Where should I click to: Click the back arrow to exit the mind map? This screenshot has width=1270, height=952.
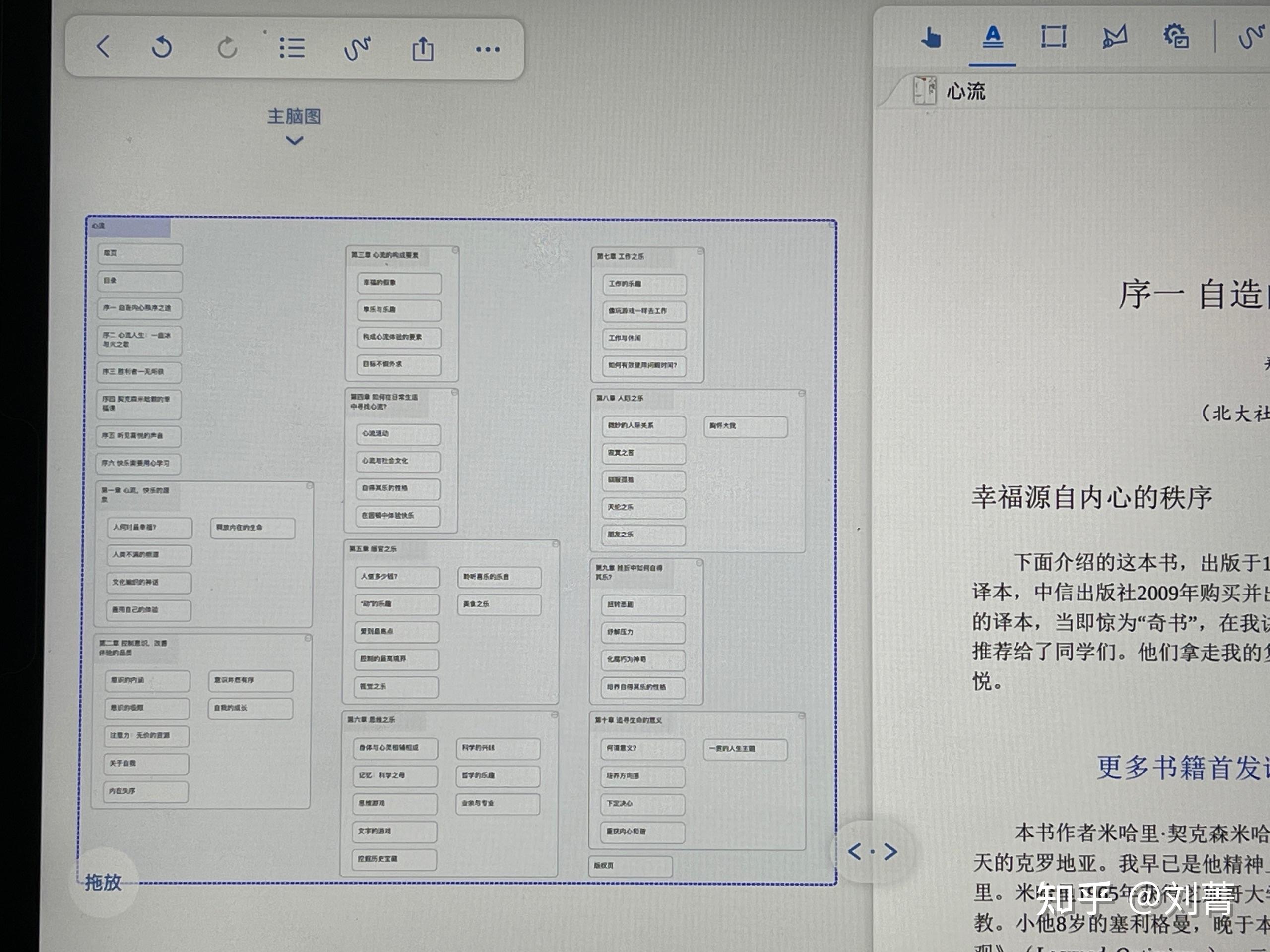point(104,48)
